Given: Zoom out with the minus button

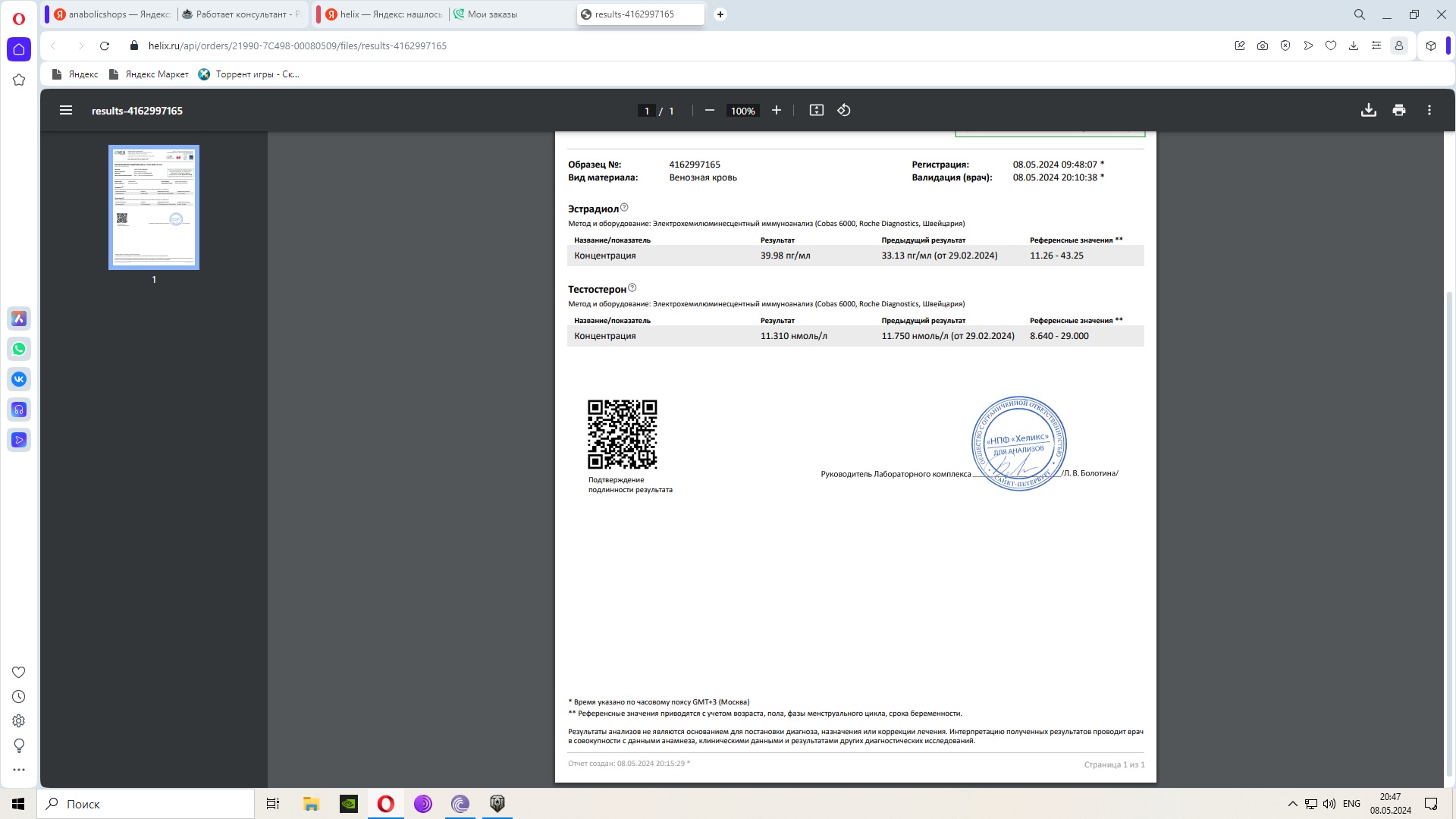Looking at the screenshot, I should point(709,111).
